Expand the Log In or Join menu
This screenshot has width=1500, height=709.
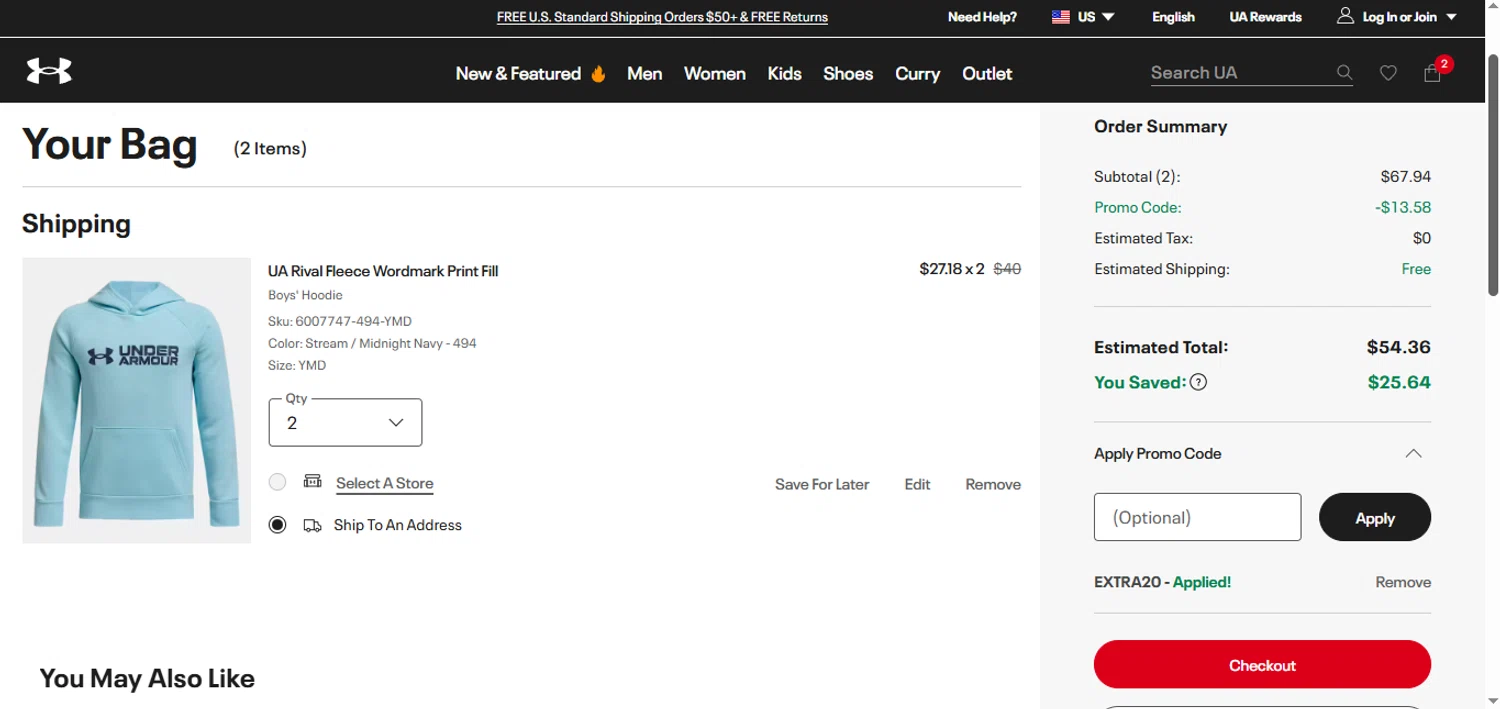pyautogui.click(x=1397, y=17)
